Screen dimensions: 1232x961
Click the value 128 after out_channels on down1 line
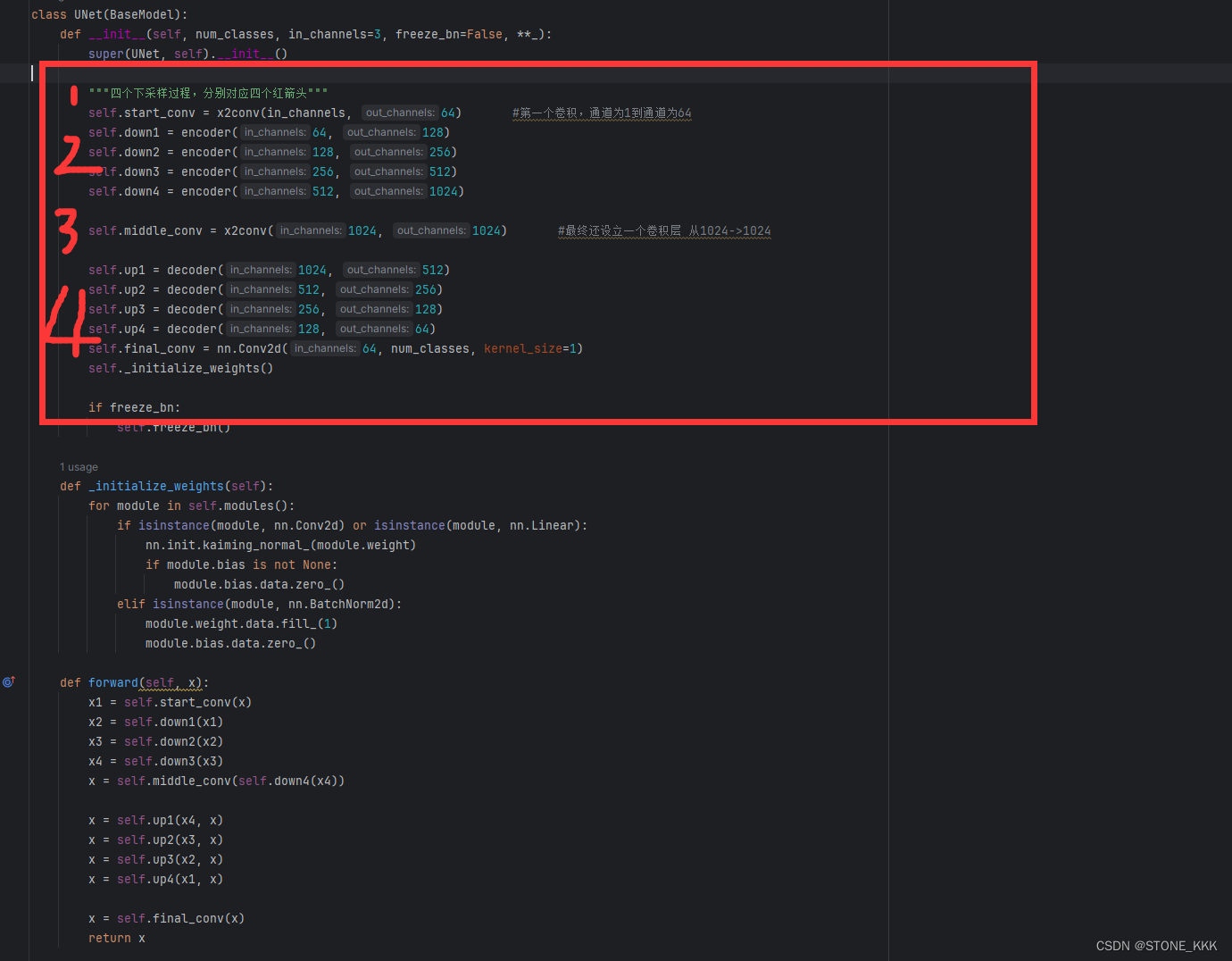coord(433,132)
